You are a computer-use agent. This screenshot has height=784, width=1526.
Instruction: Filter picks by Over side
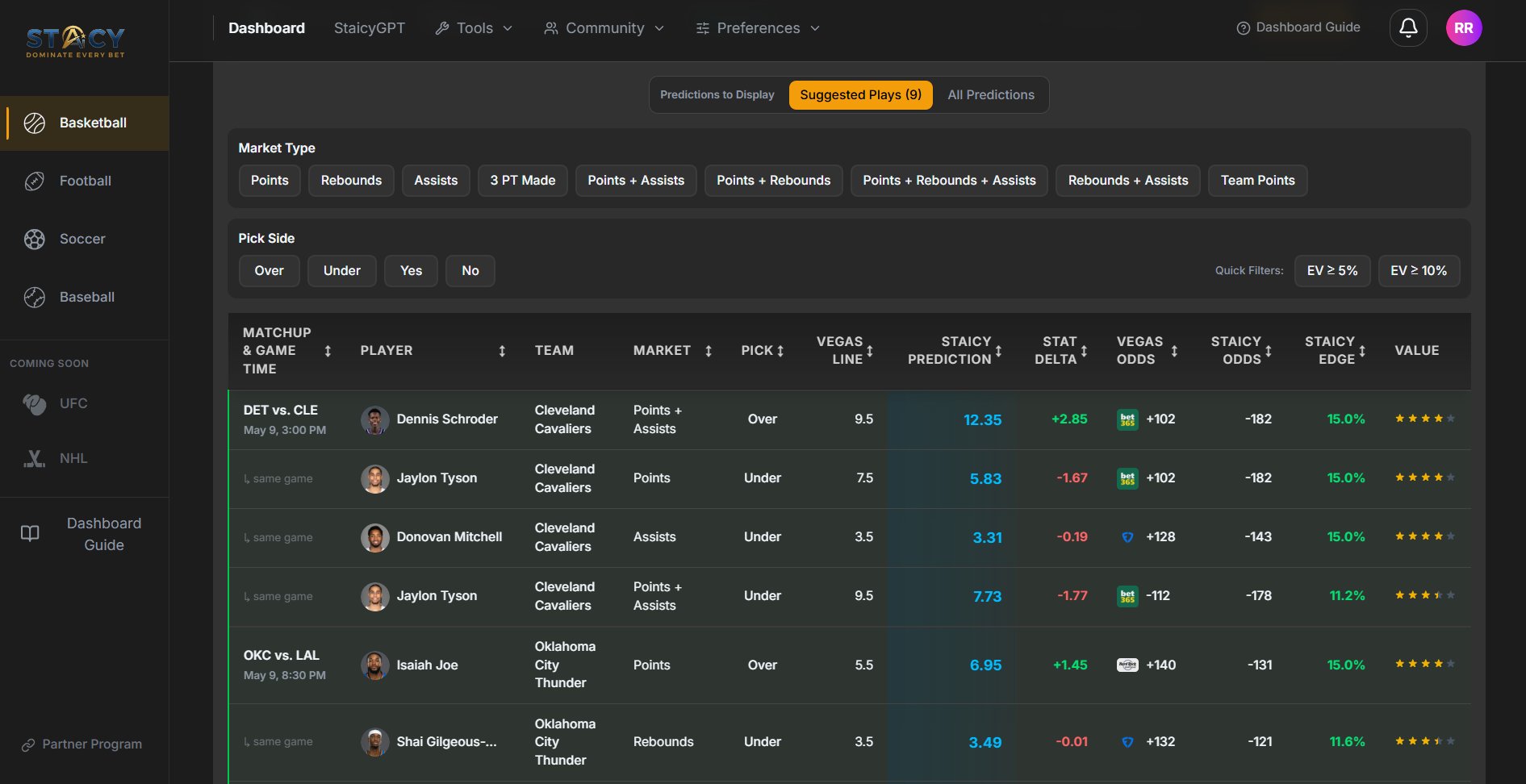270,271
